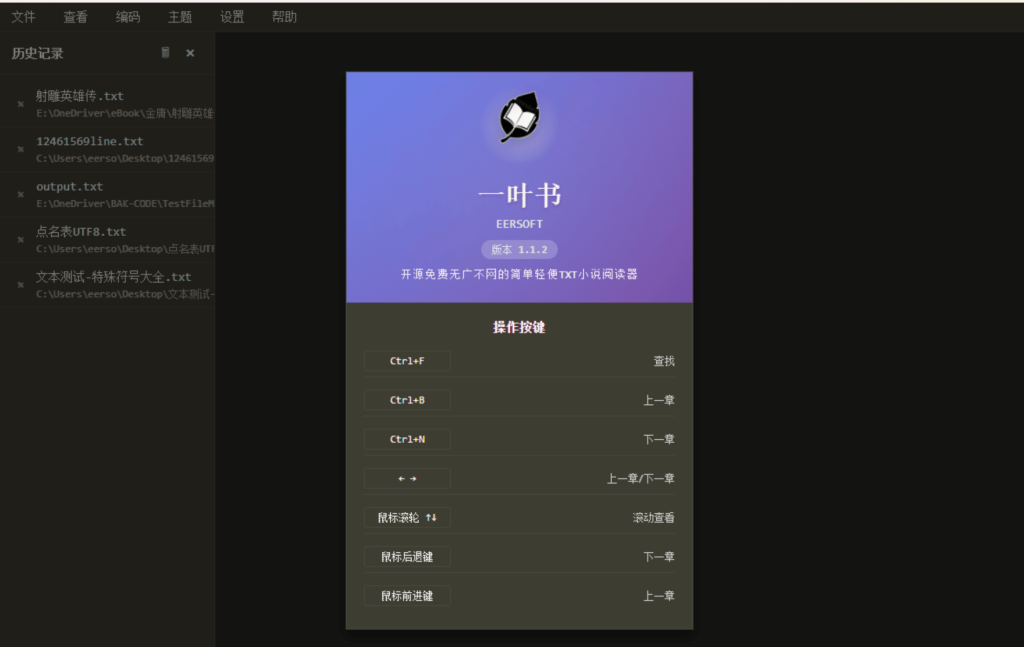Open the 帮助 menu
Image resolution: width=1024 pixels, height=647 pixels.
(283, 16)
